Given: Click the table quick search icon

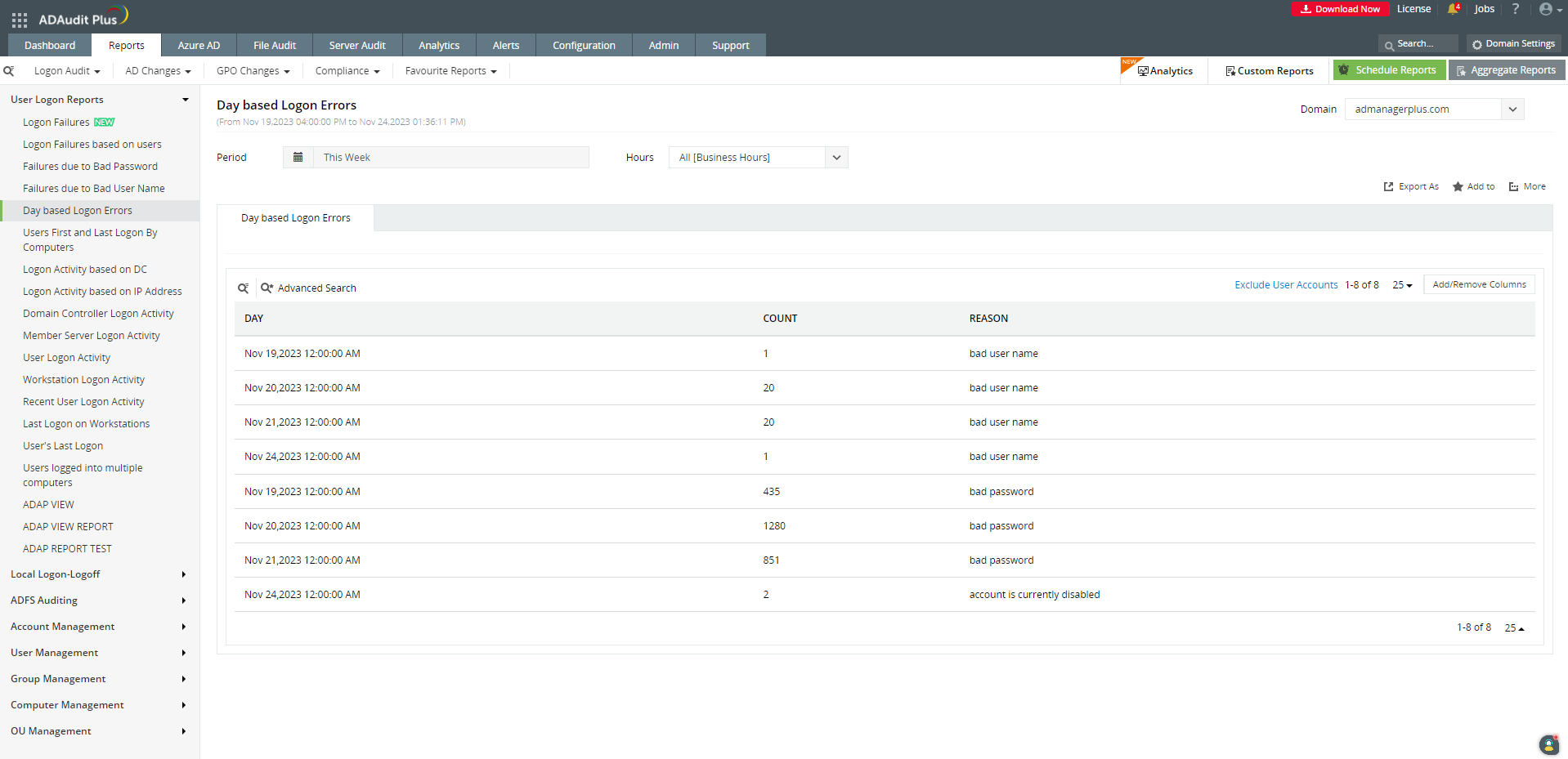Looking at the screenshot, I should point(243,288).
